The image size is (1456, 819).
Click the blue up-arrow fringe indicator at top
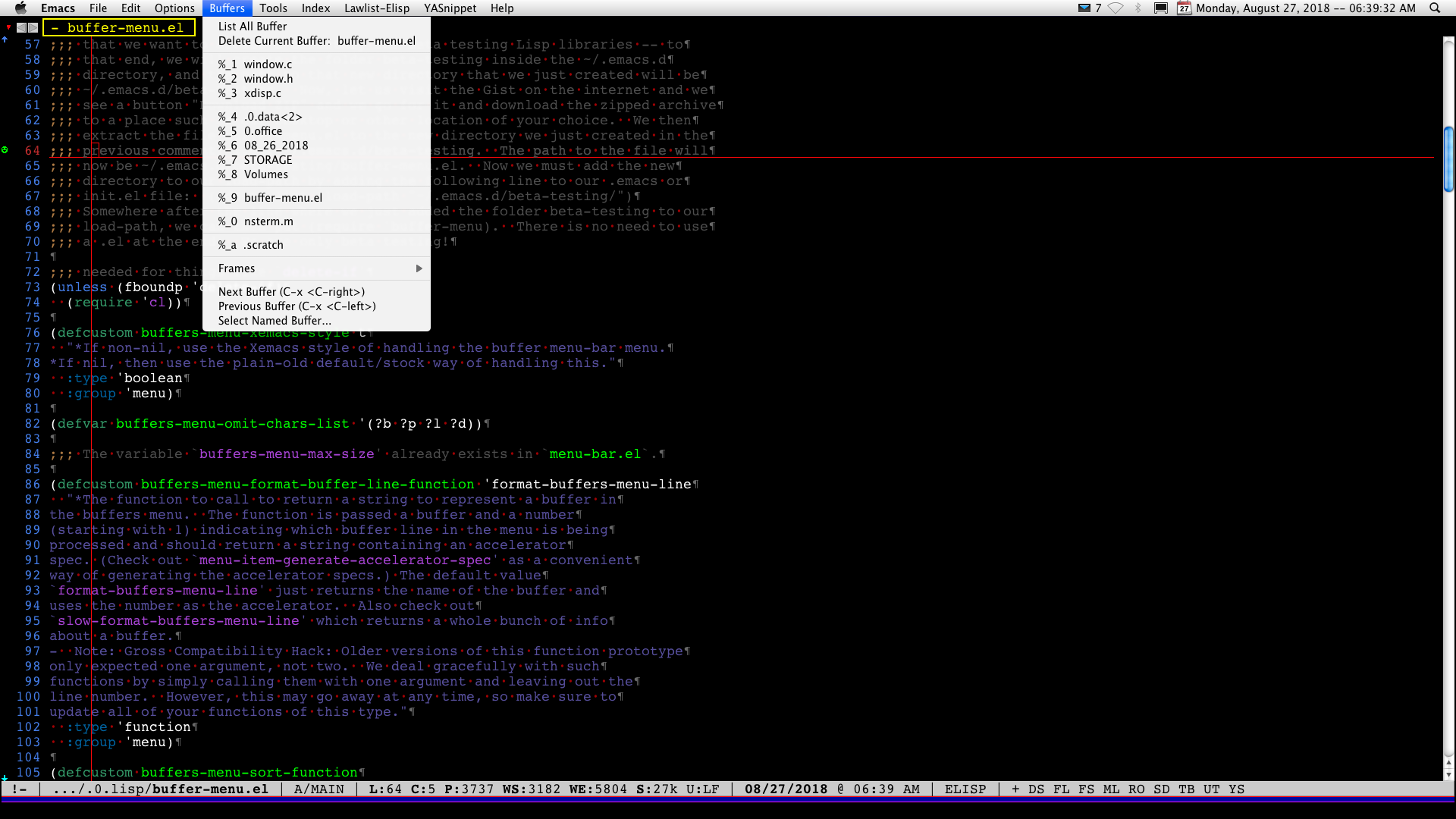pos(5,39)
